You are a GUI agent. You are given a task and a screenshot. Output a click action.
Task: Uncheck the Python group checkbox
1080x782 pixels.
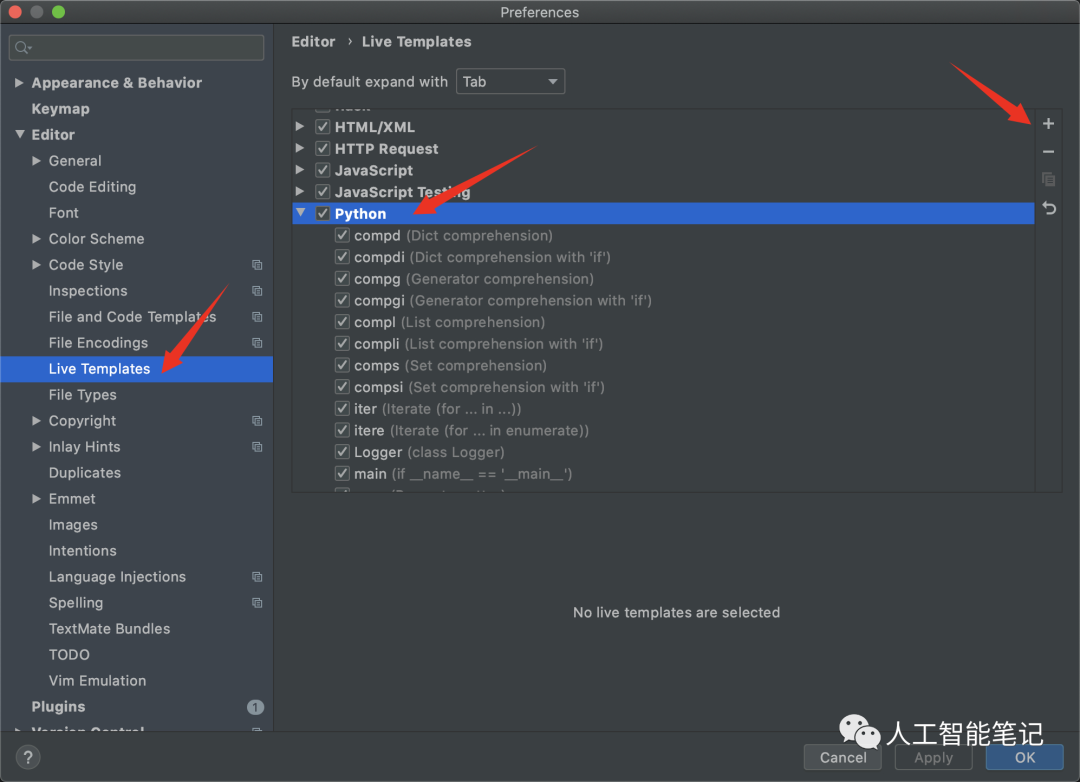click(322, 214)
